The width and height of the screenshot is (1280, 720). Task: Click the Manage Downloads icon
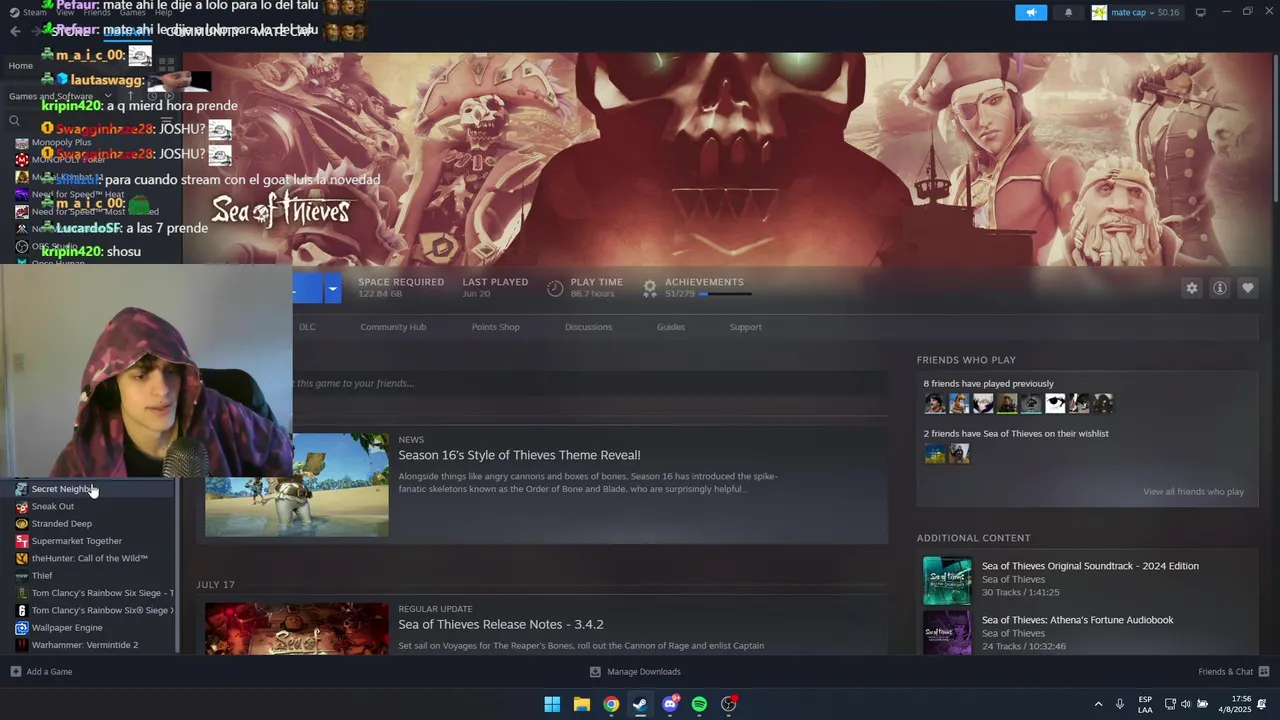[x=595, y=672]
